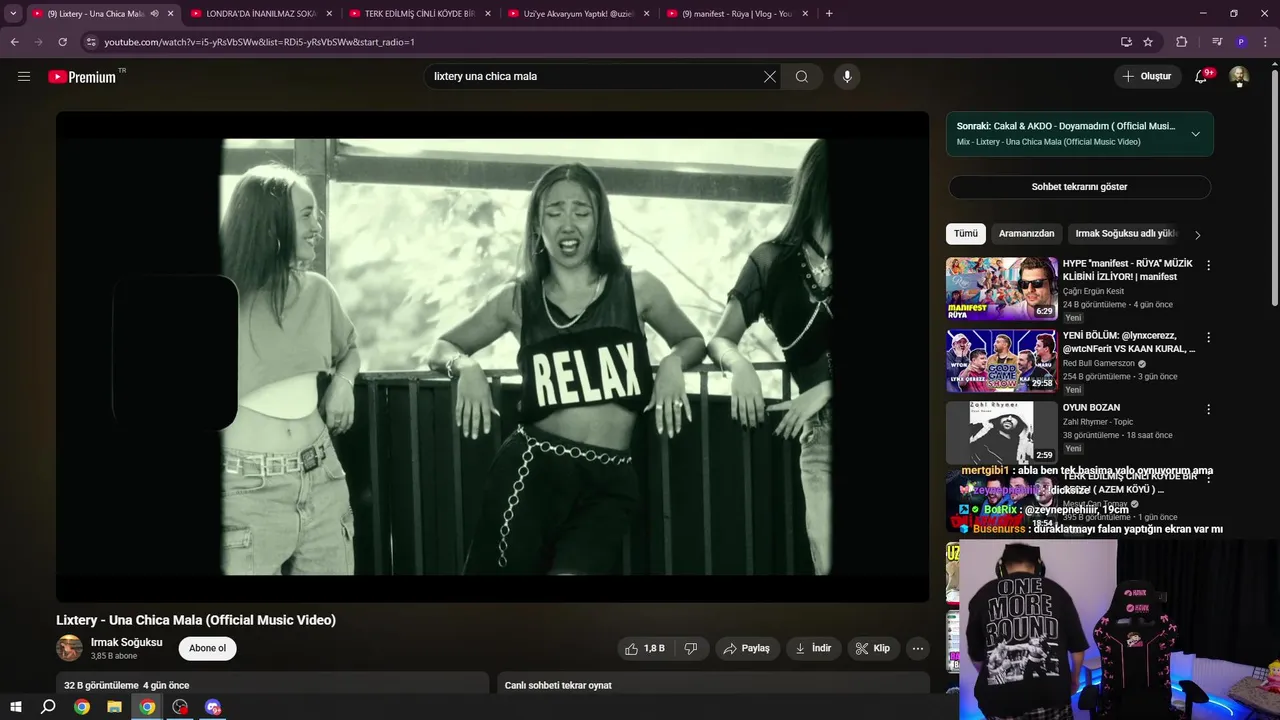Select the Aramanızdan filter chip
The width and height of the screenshot is (1280, 720).
point(1026,233)
